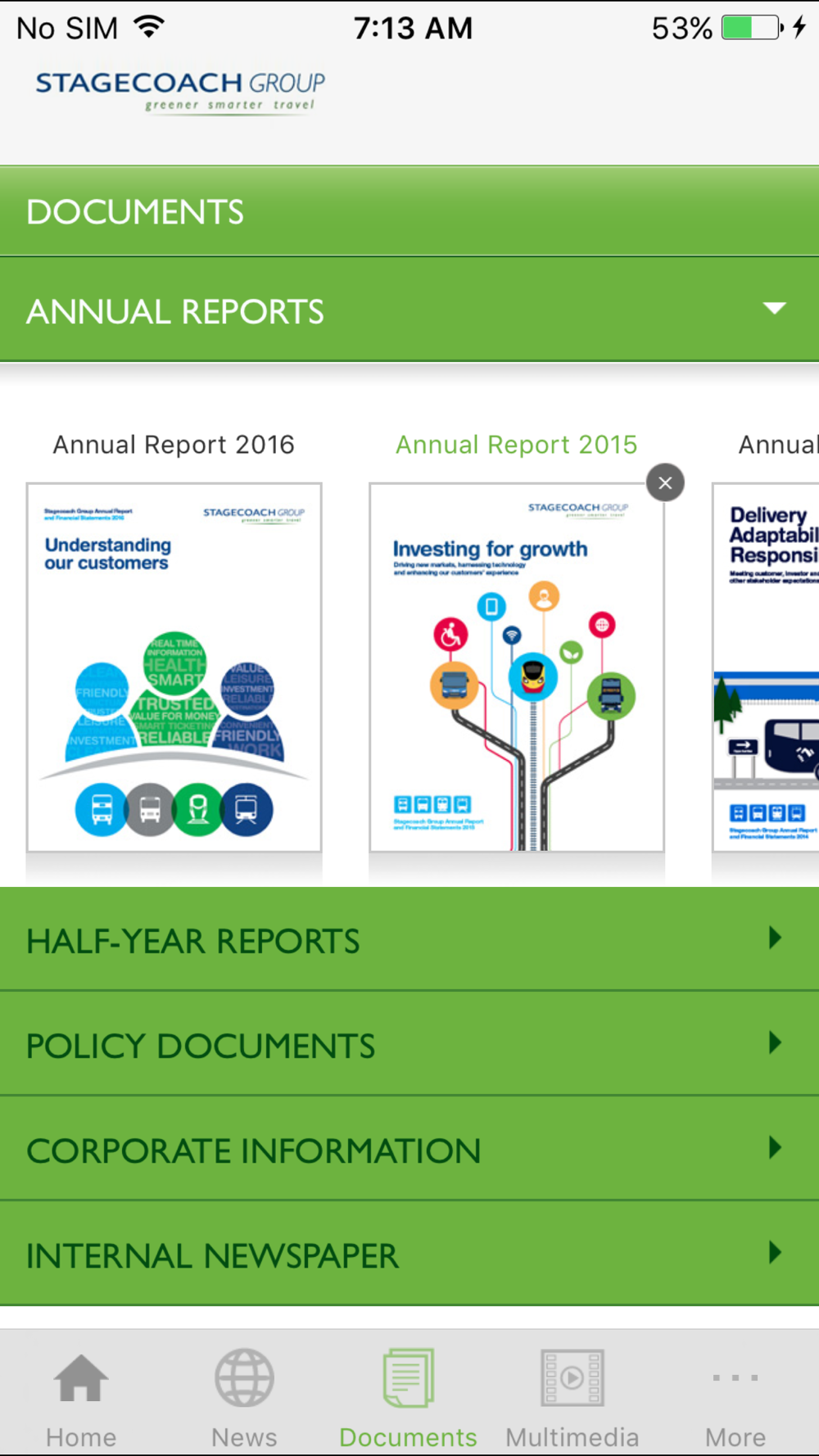Expand the Half-Year Reports arrow
Viewport: 819px width, 1456px height.
[x=775, y=938]
